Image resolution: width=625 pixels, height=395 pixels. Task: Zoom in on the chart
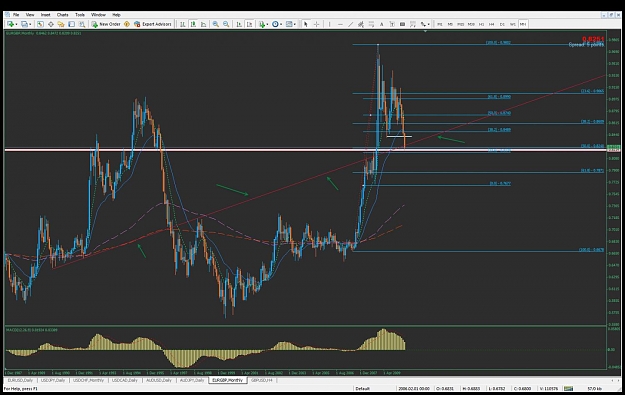[216, 24]
